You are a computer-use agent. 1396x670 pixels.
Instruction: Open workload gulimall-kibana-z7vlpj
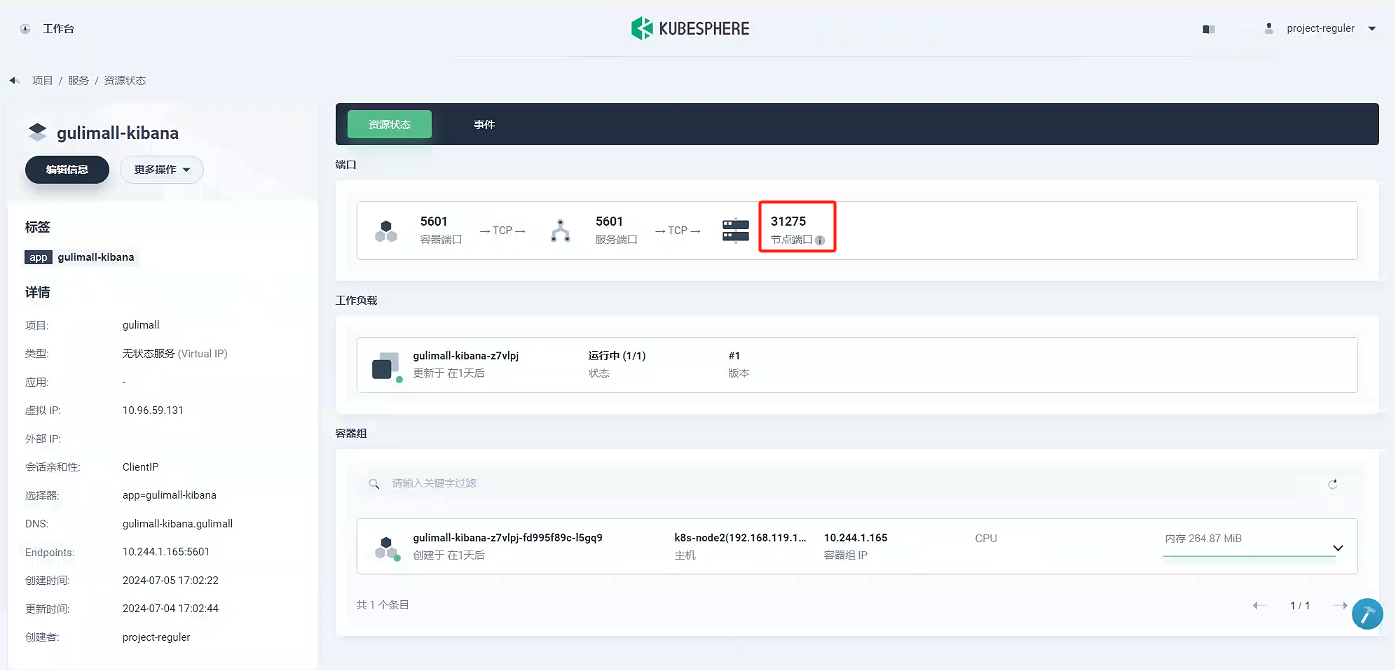(465, 356)
